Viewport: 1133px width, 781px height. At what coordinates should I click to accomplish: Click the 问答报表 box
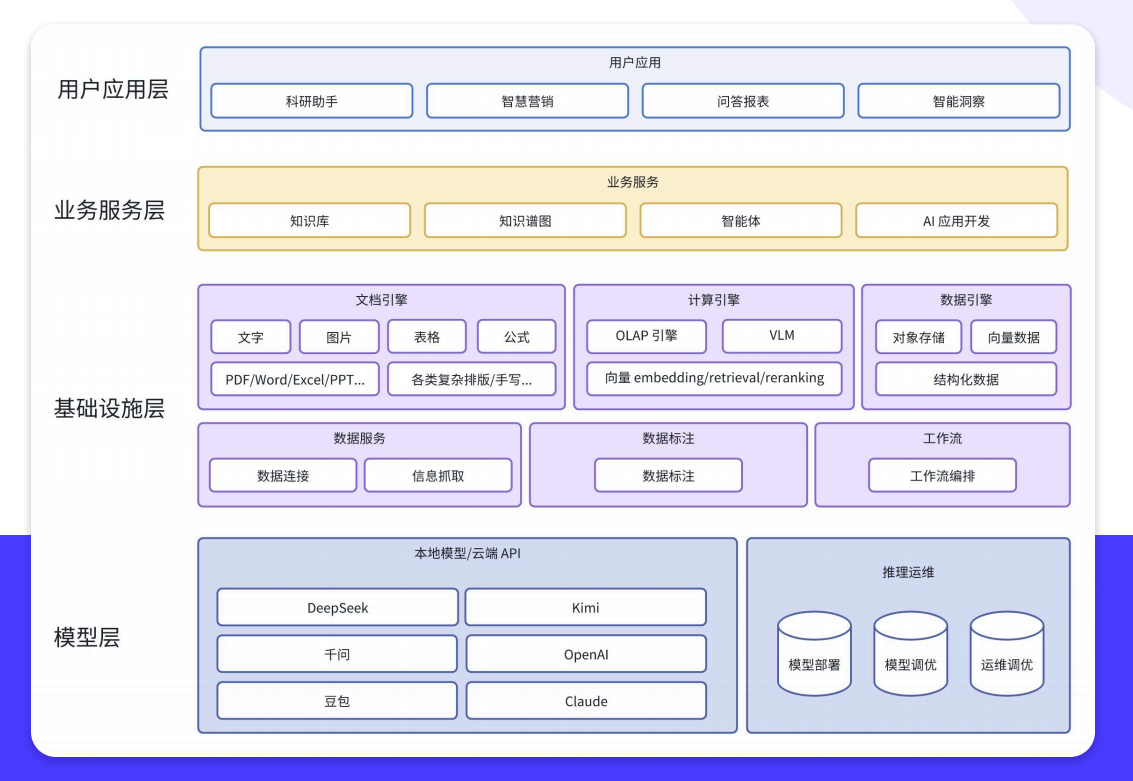point(743,101)
